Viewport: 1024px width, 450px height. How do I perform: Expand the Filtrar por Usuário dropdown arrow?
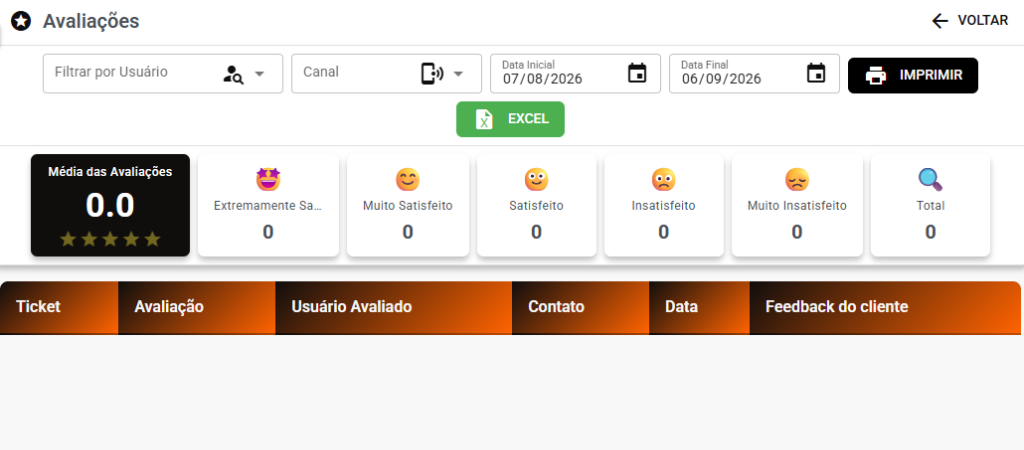click(259, 74)
